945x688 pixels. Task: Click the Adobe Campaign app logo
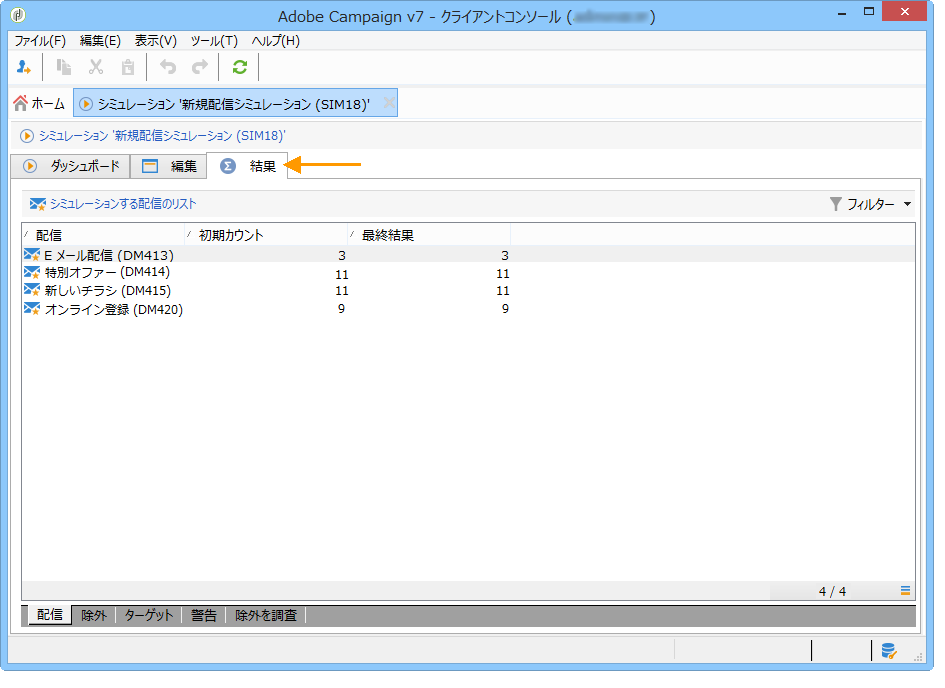coord(18,14)
